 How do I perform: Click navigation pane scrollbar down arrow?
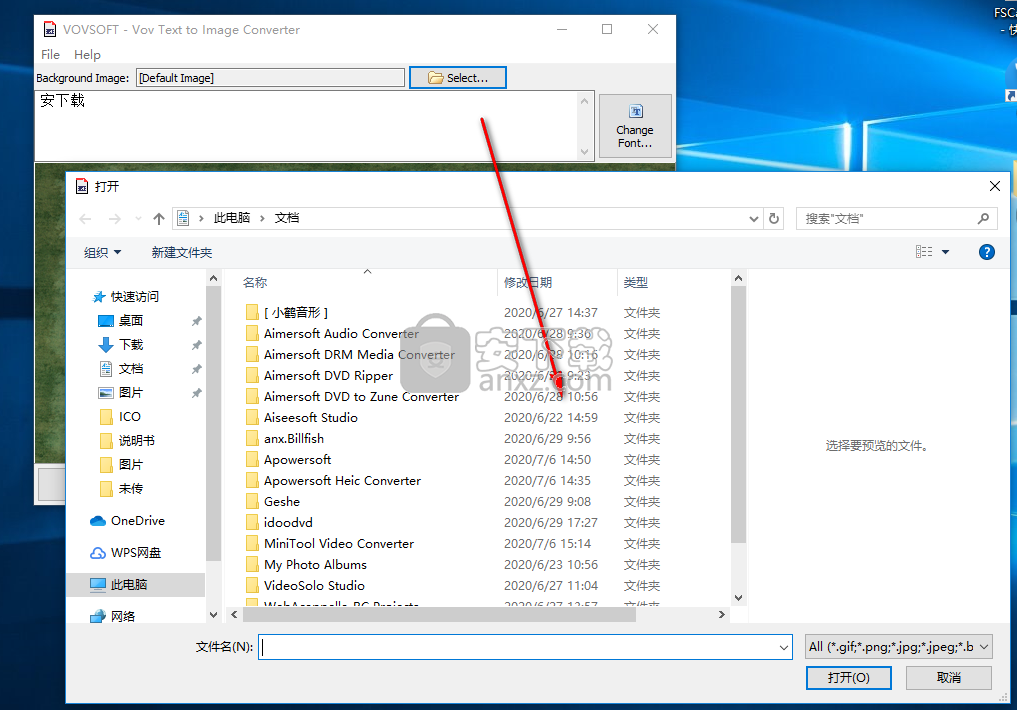click(213, 614)
